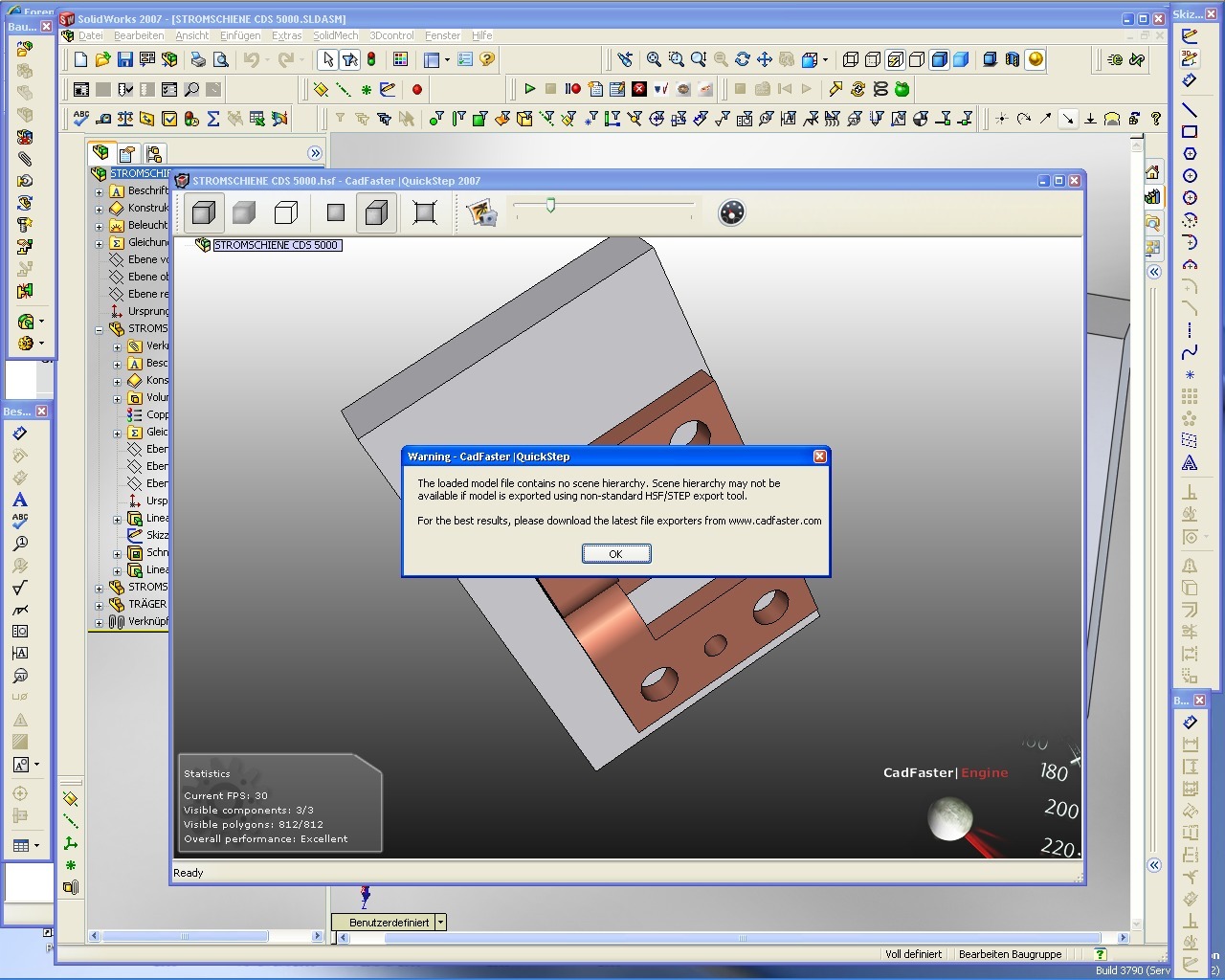Expand the Beleuchtung tree node

tap(99, 226)
